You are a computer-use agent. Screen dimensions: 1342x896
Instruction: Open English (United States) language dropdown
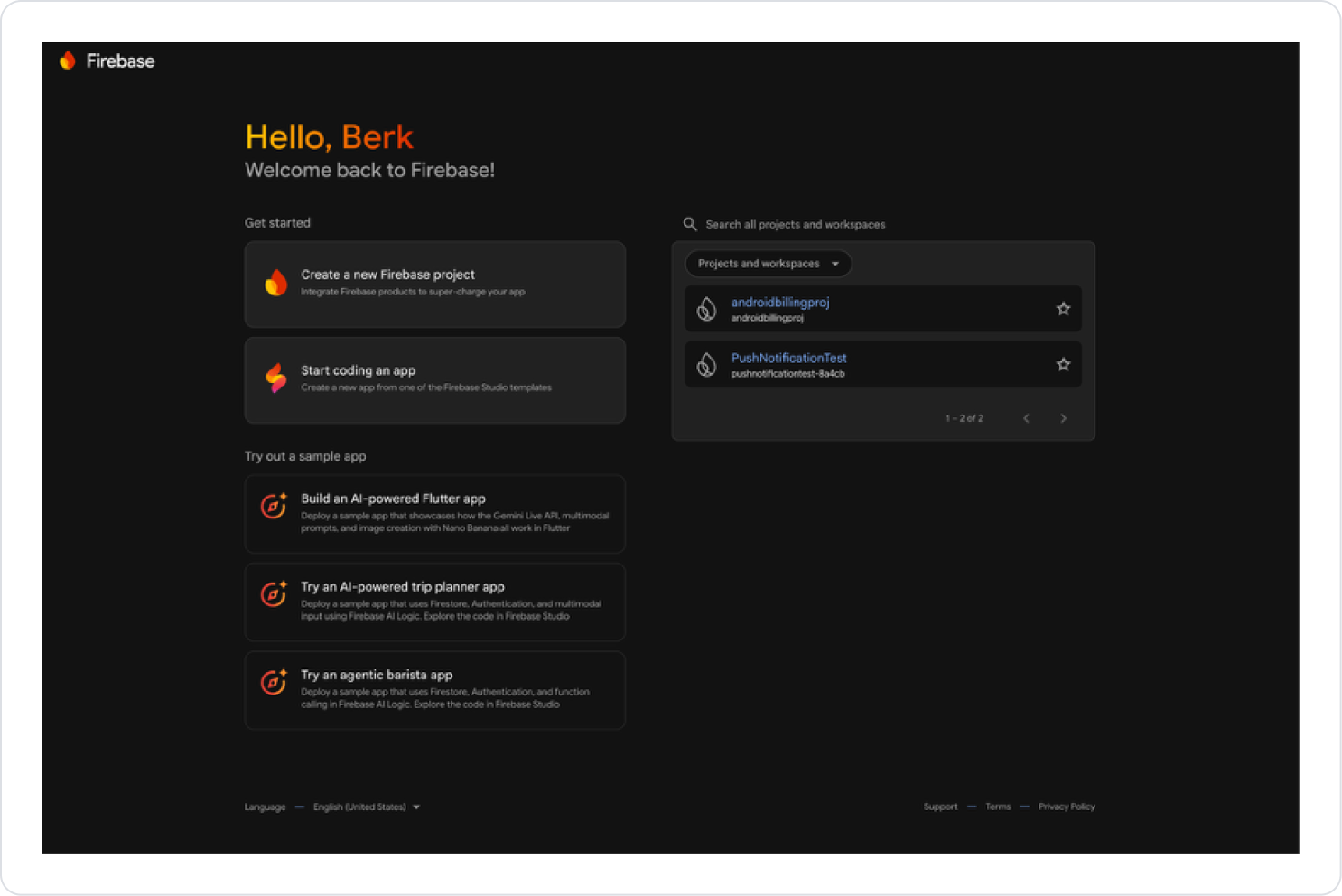coord(367,807)
